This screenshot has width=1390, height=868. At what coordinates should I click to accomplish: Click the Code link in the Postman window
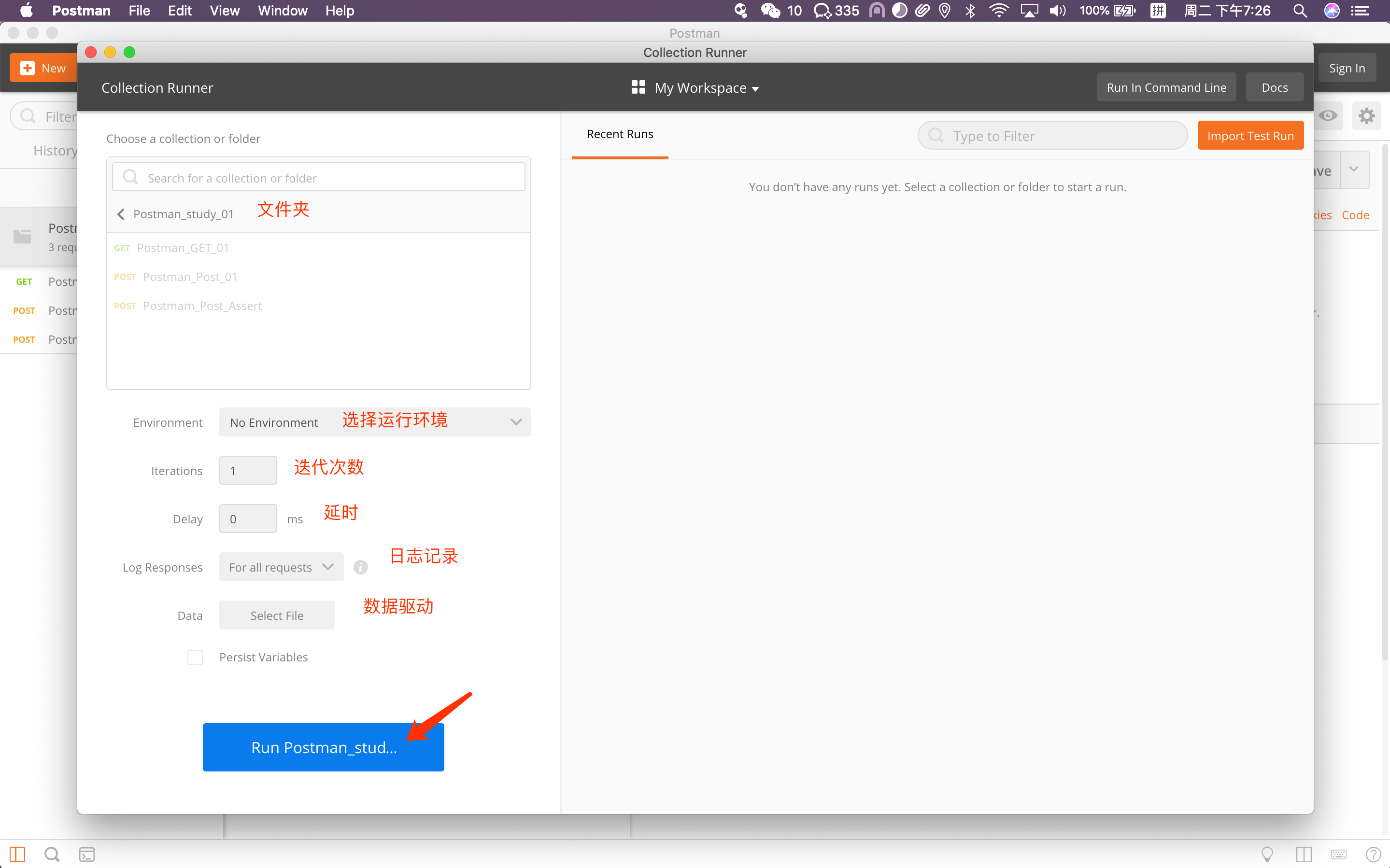1355,215
